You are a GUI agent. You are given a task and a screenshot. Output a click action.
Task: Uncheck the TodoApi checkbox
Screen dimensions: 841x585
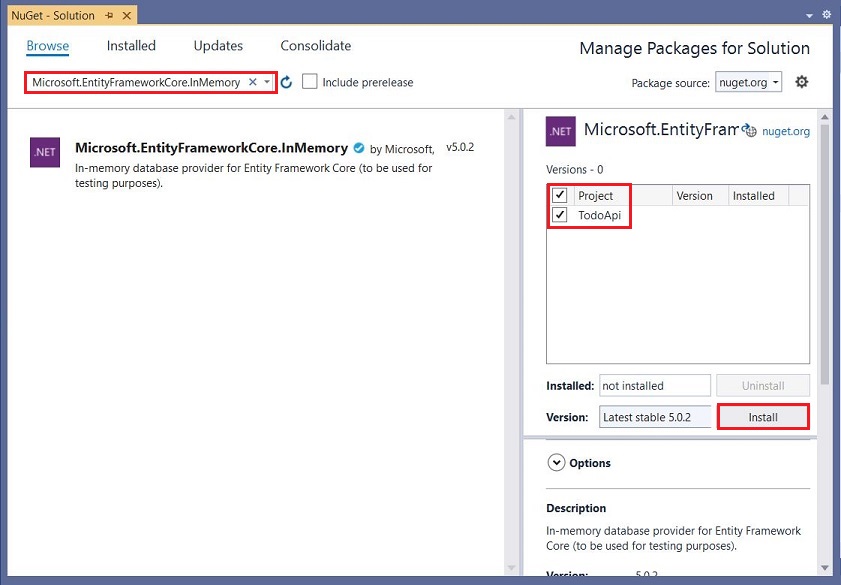click(560, 214)
